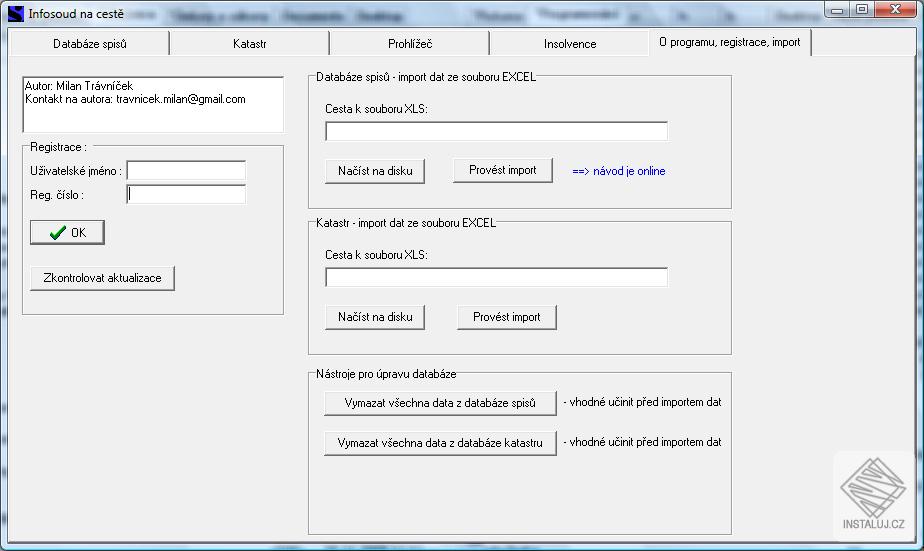The height and width of the screenshot is (551, 924).
Task: Click Načíst na disku in Databáze spisů section
Action: pos(375,171)
